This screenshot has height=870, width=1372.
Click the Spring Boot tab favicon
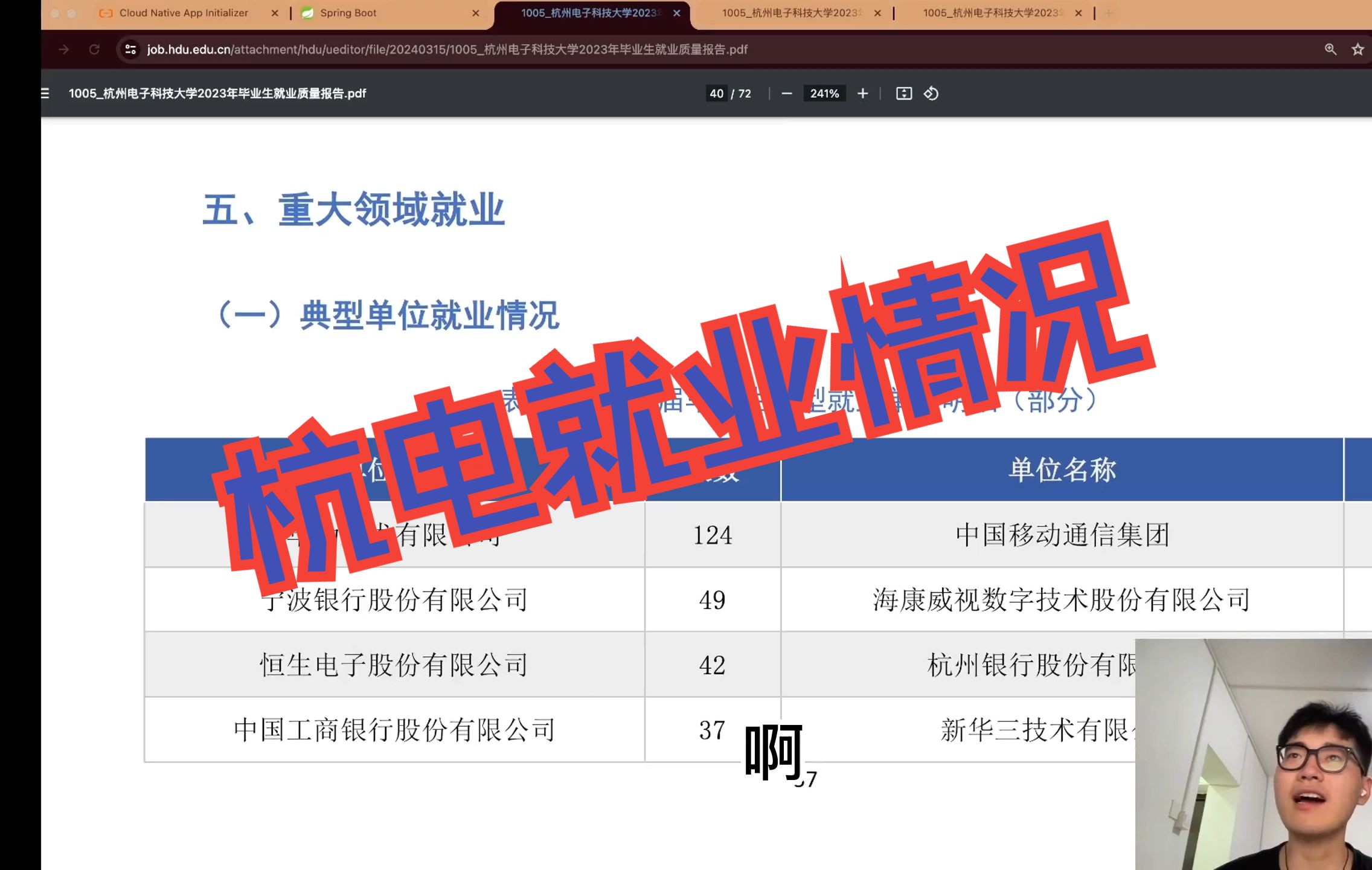point(307,13)
